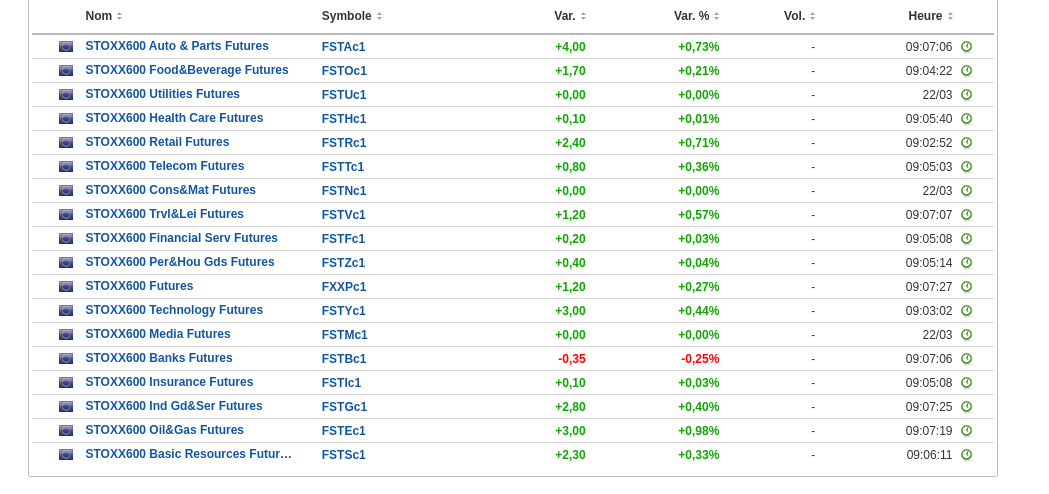Click the flag icon next to Basic Resources Futures
The image size is (1049, 494).
[66, 455]
